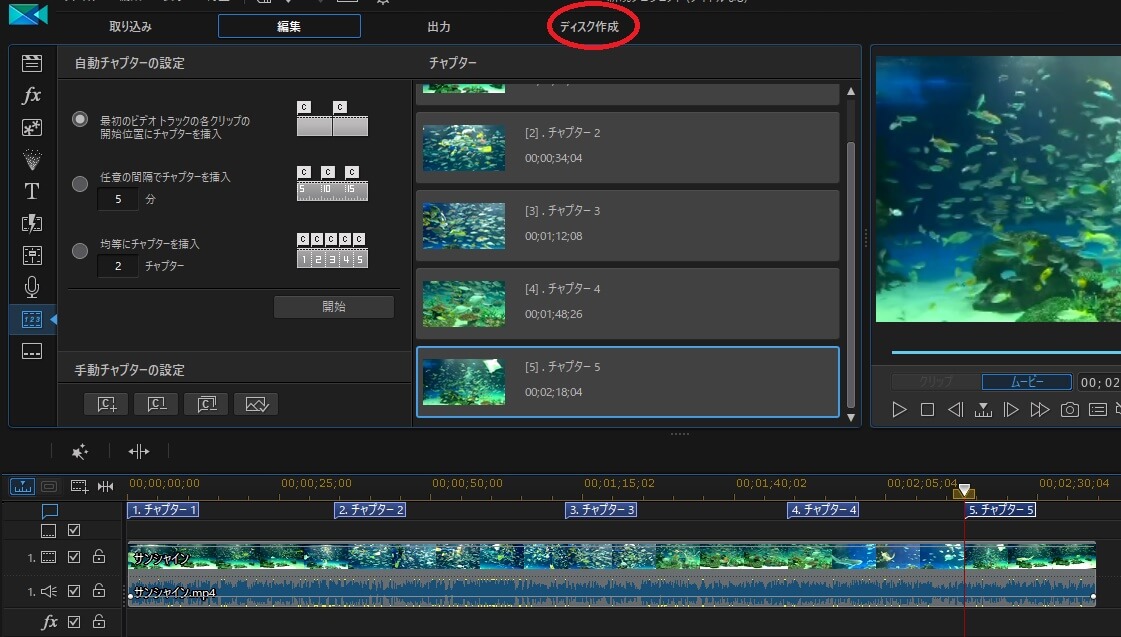
Task: Select チャプター 5 in chapter list
Action: [x=628, y=382]
